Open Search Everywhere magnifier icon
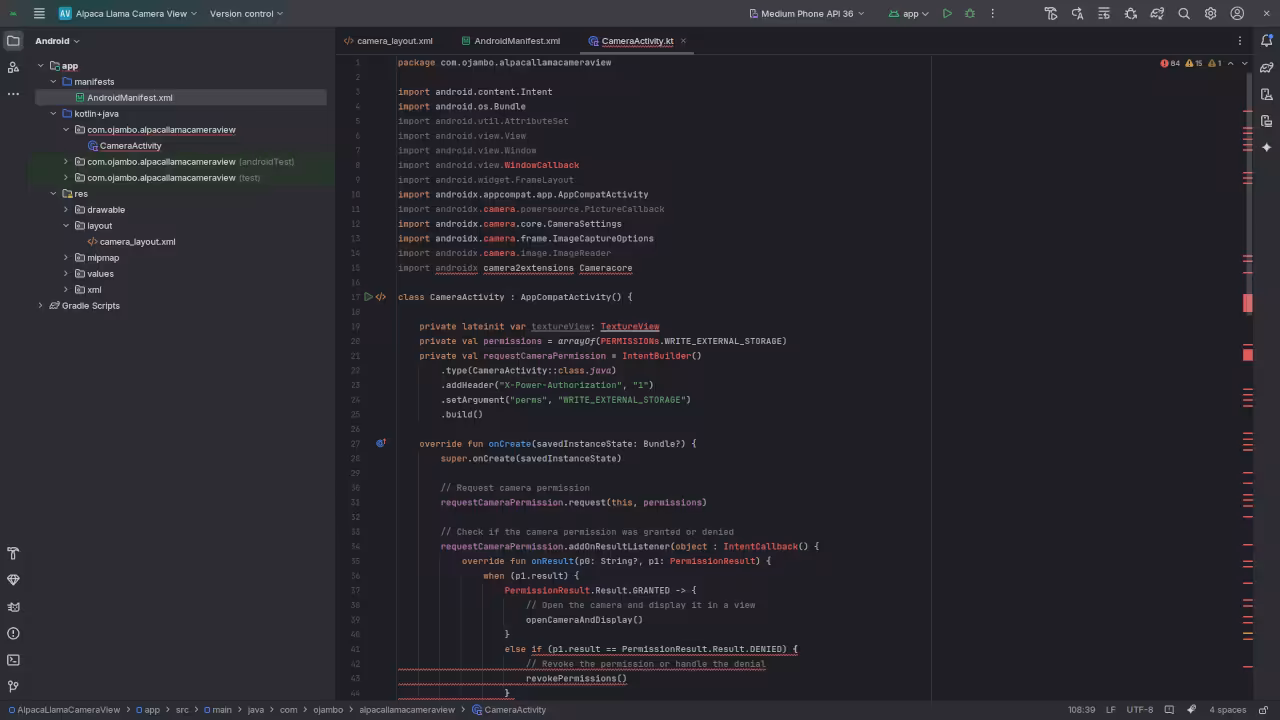Screen dimensions: 1280x720 pos(1184,14)
